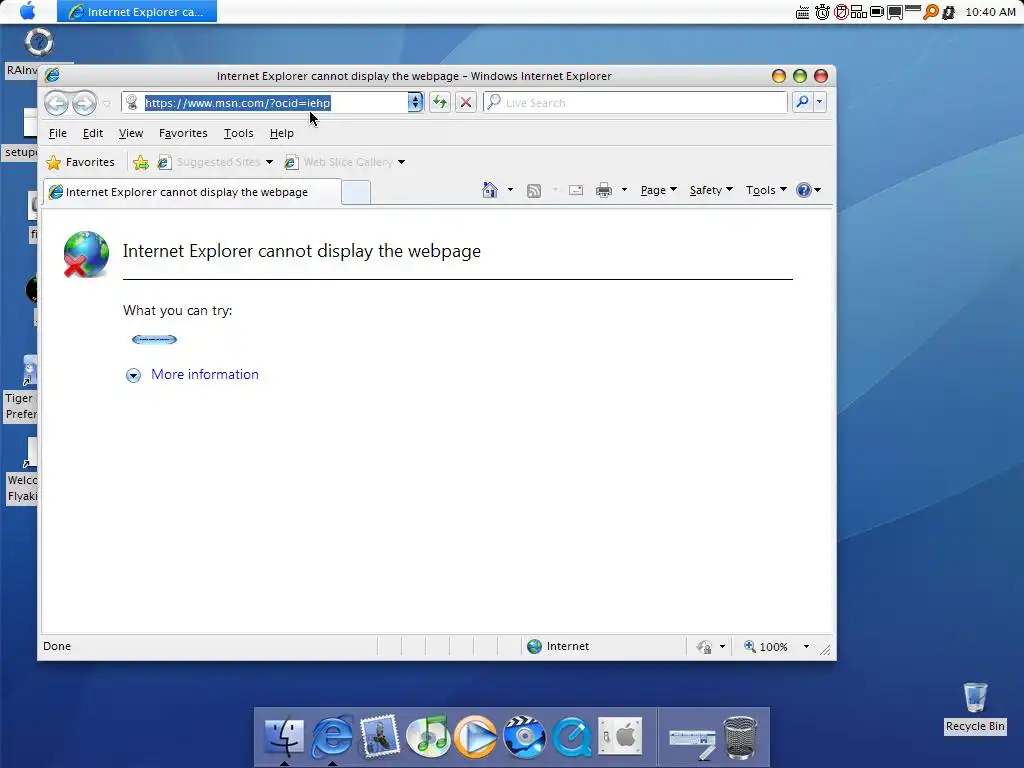Screen dimensions: 1024x768
Task: Open the Edit menu
Action: coord(93,133)
